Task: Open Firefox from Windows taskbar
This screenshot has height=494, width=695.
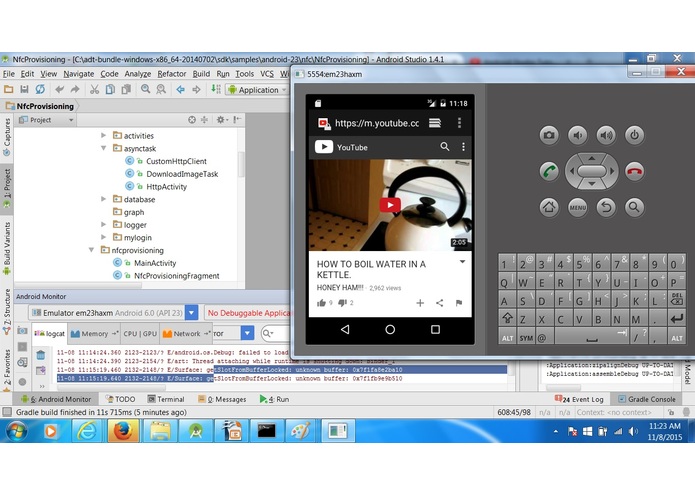Action: click(123, 431)
